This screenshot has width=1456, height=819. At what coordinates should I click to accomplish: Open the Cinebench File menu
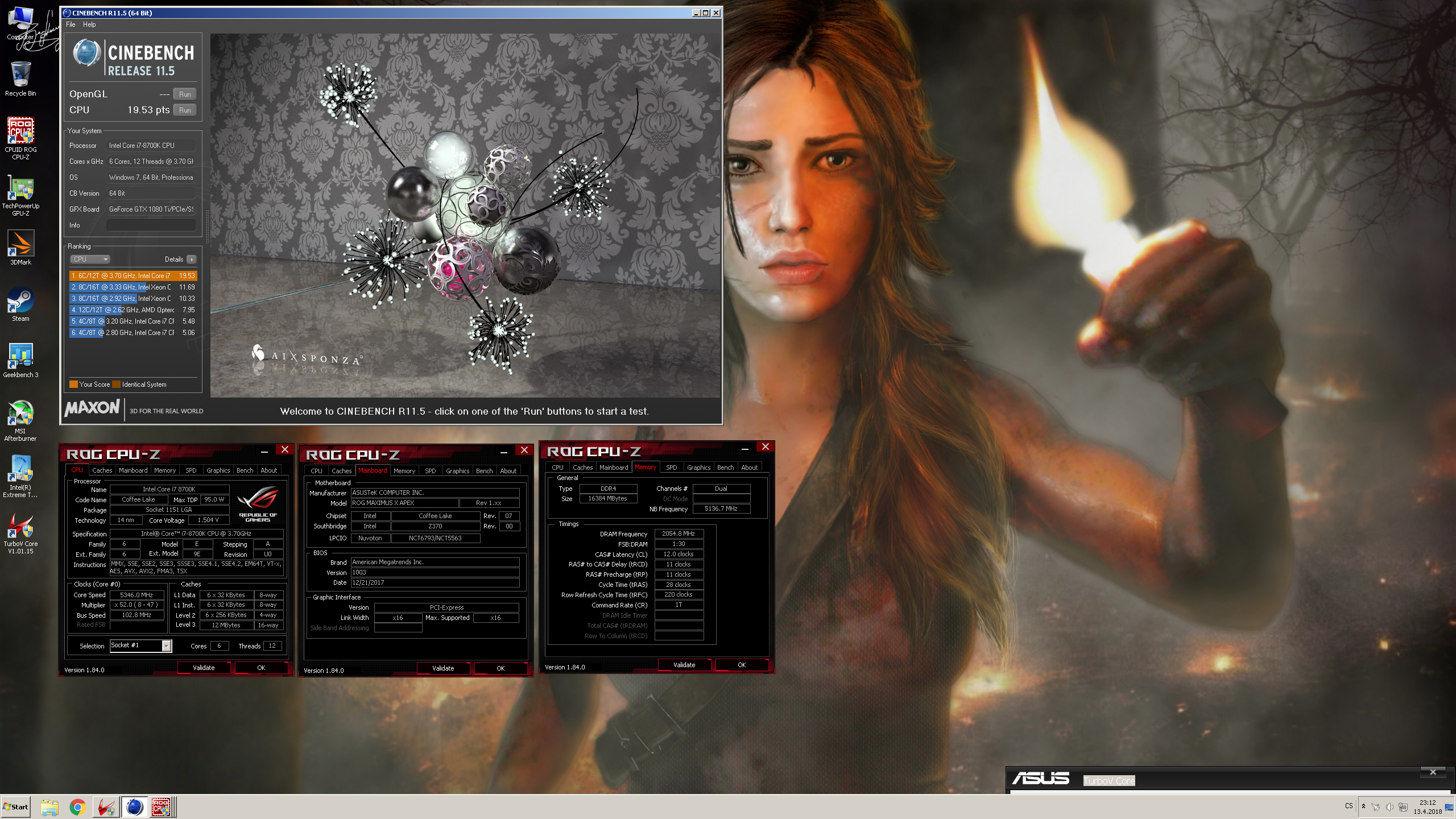pos(71,24)
